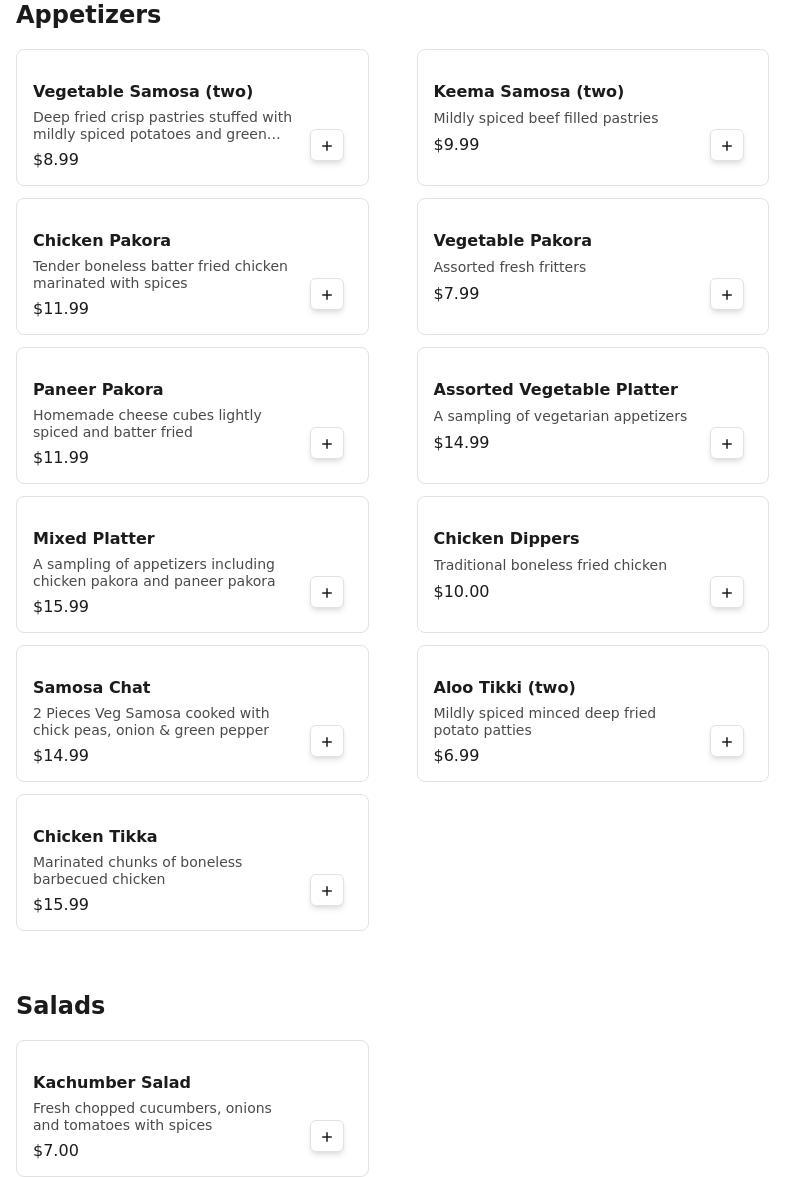The image size is (785, 1177).
Task: Add Assorted Vegetable Platter to order
Action: pos(727,444)
